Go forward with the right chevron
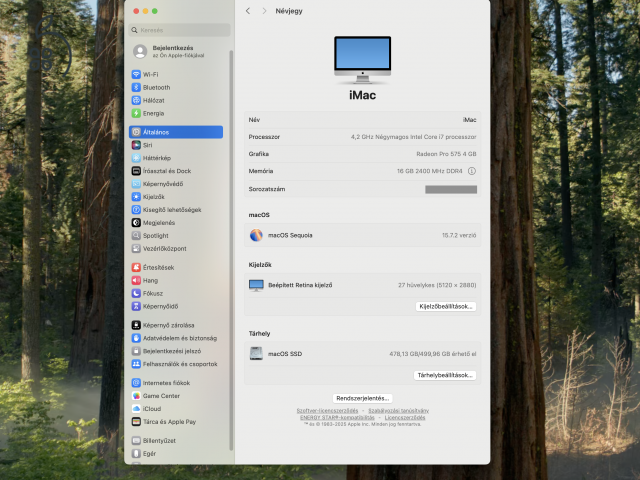 tap(264, 11)
